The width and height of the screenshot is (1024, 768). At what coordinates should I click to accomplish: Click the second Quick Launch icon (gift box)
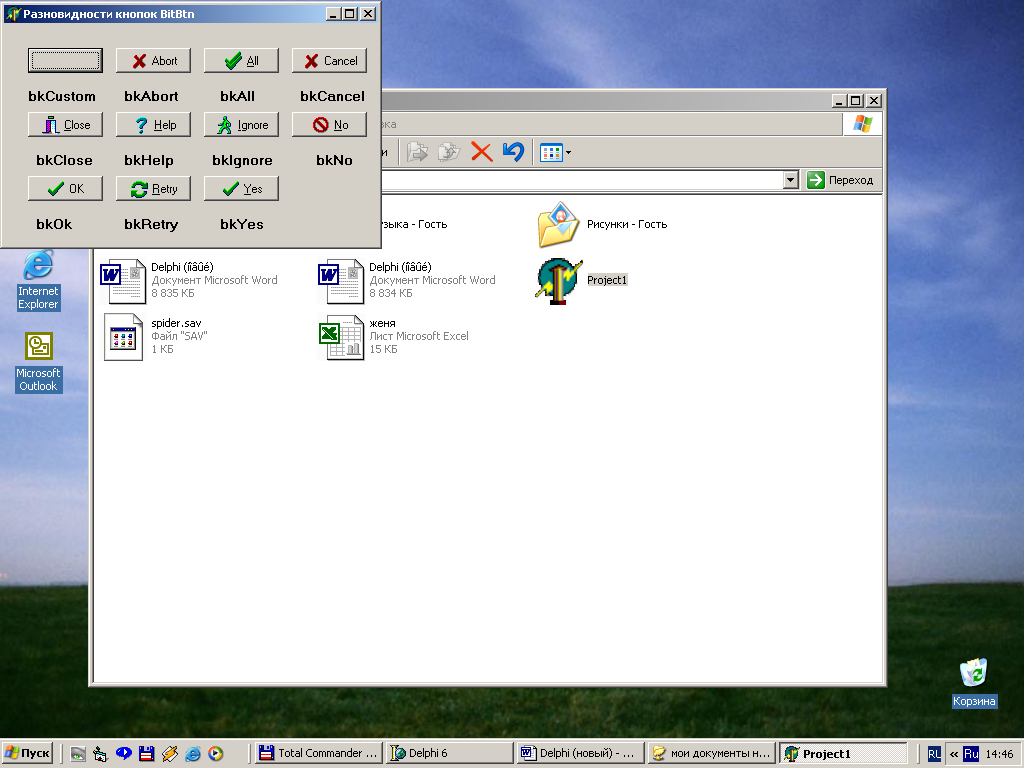click(100, 754)
